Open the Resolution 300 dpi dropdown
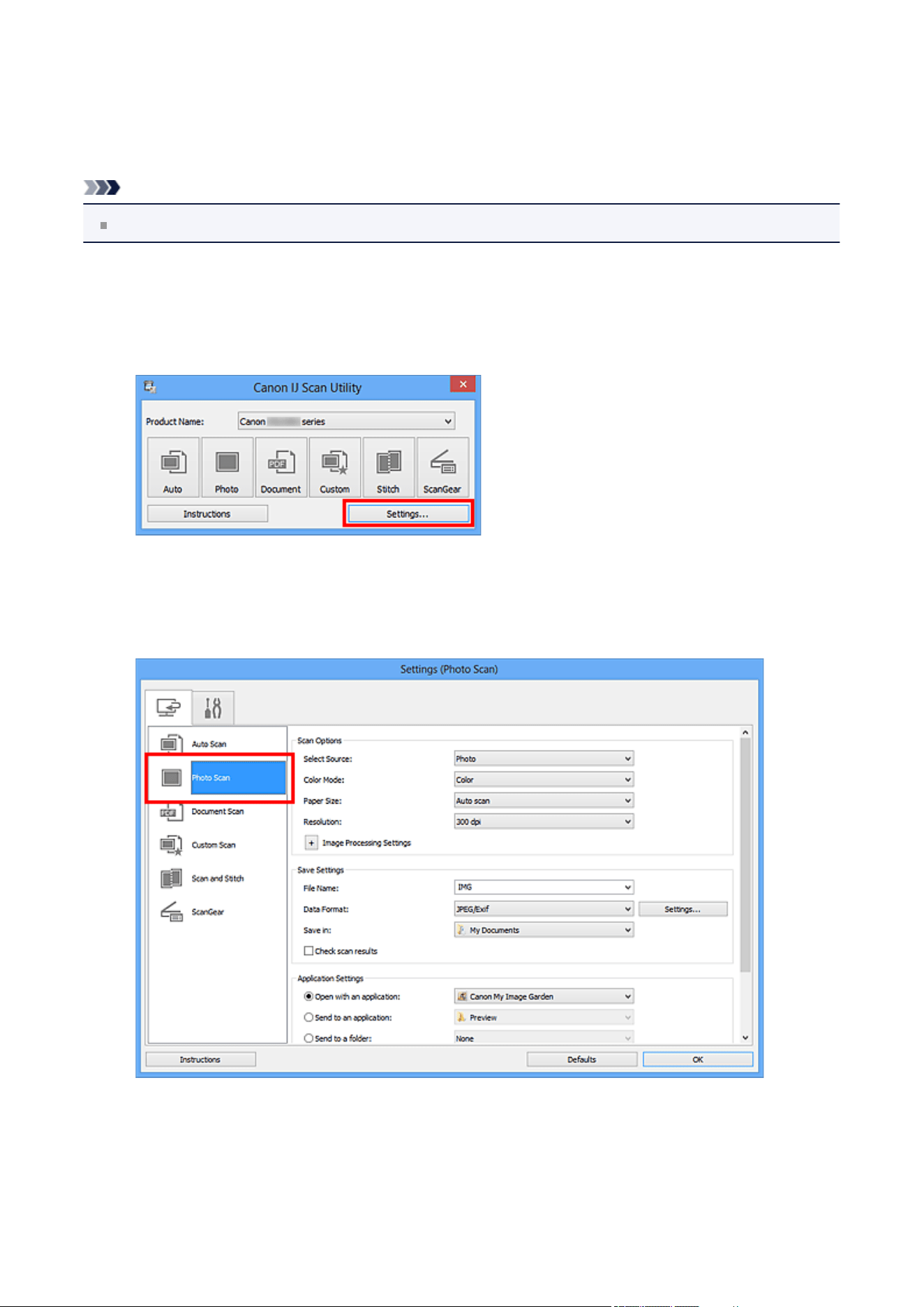 pyautogui.click(x=544, y=822)
